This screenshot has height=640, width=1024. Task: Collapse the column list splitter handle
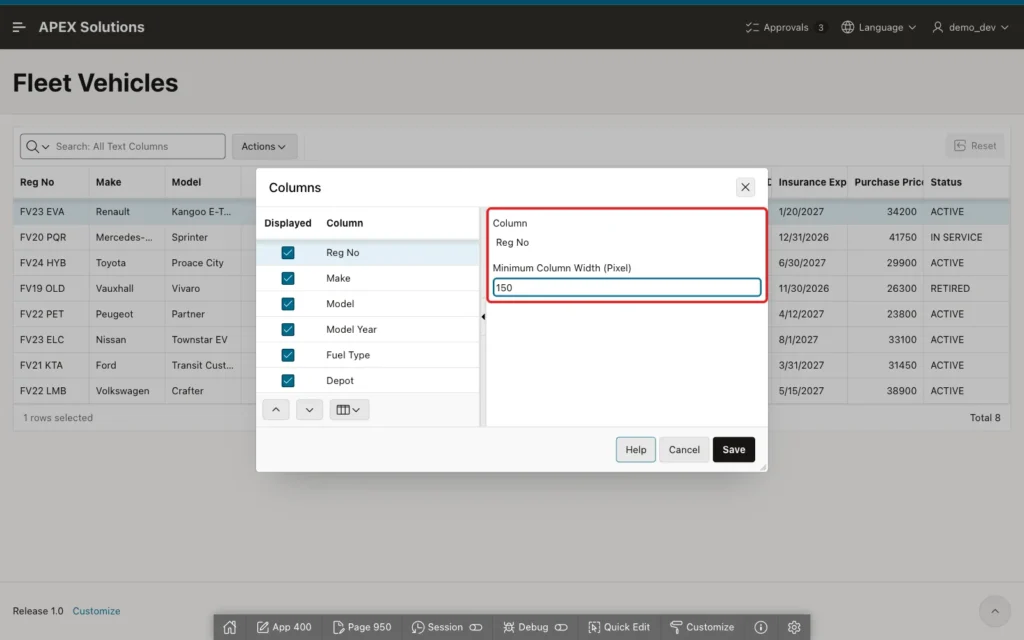[483, 317]
